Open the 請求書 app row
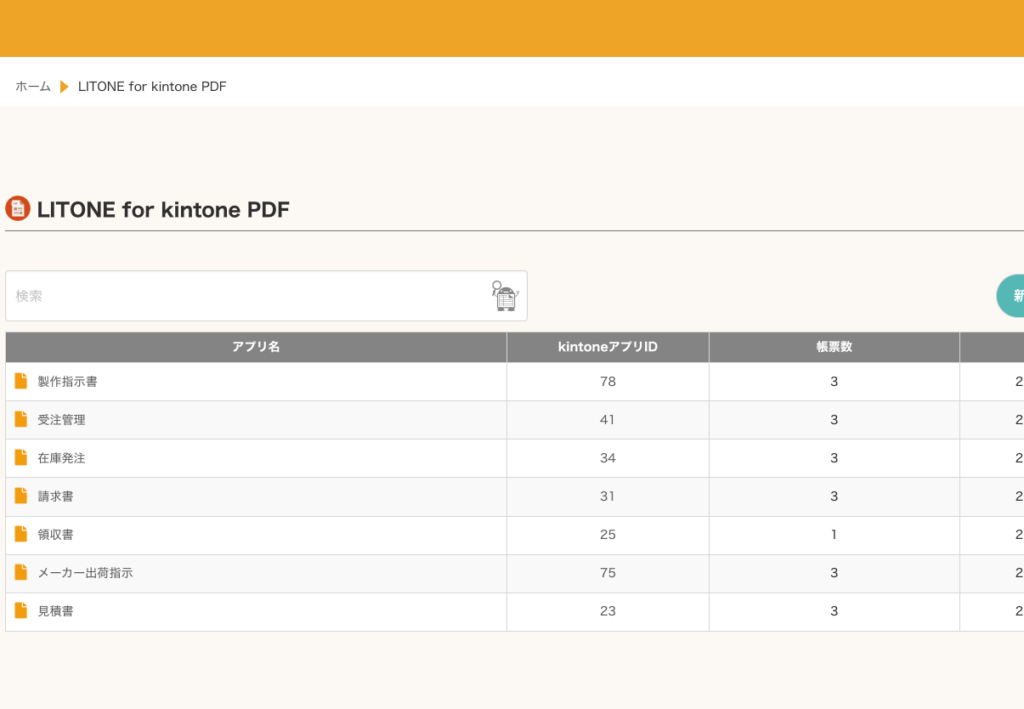The image size is (1024, 709). point(515,496)
